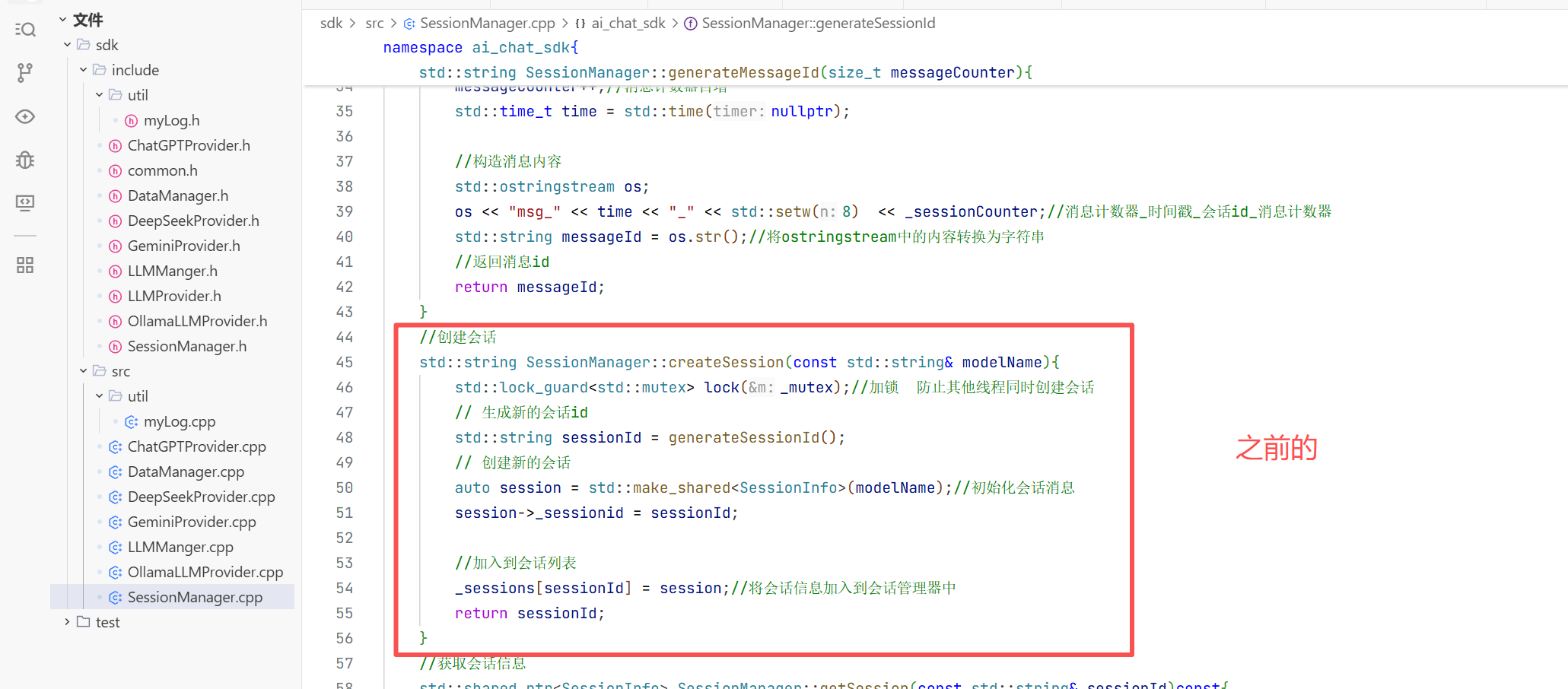This screenshot has height=689, width=1568.
Task: Click the function symbol icon in breadcrumb
Action: point(691,24)
